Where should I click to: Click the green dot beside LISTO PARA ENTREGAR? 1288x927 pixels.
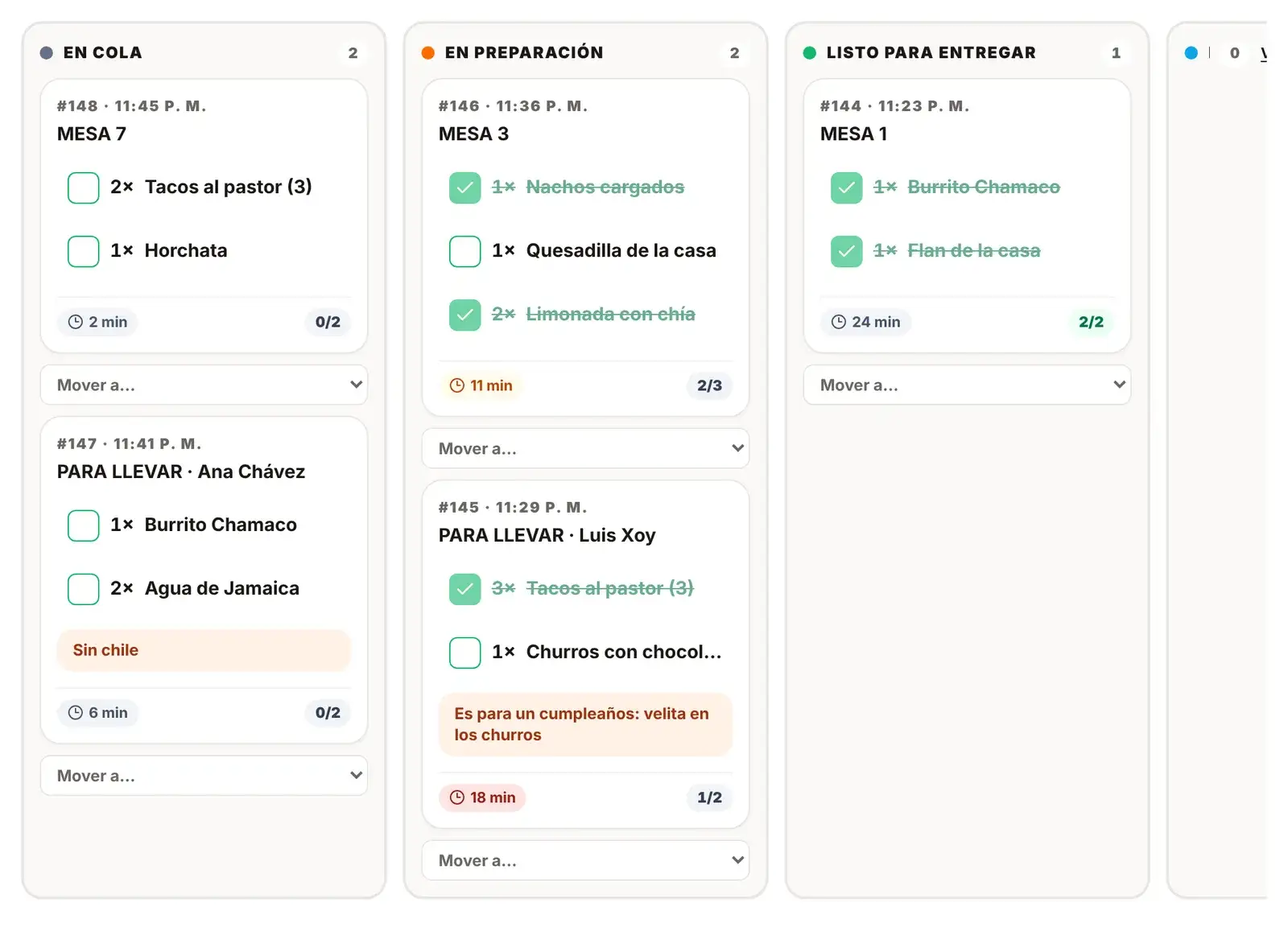pyautogui.click(x=810, y=53)
